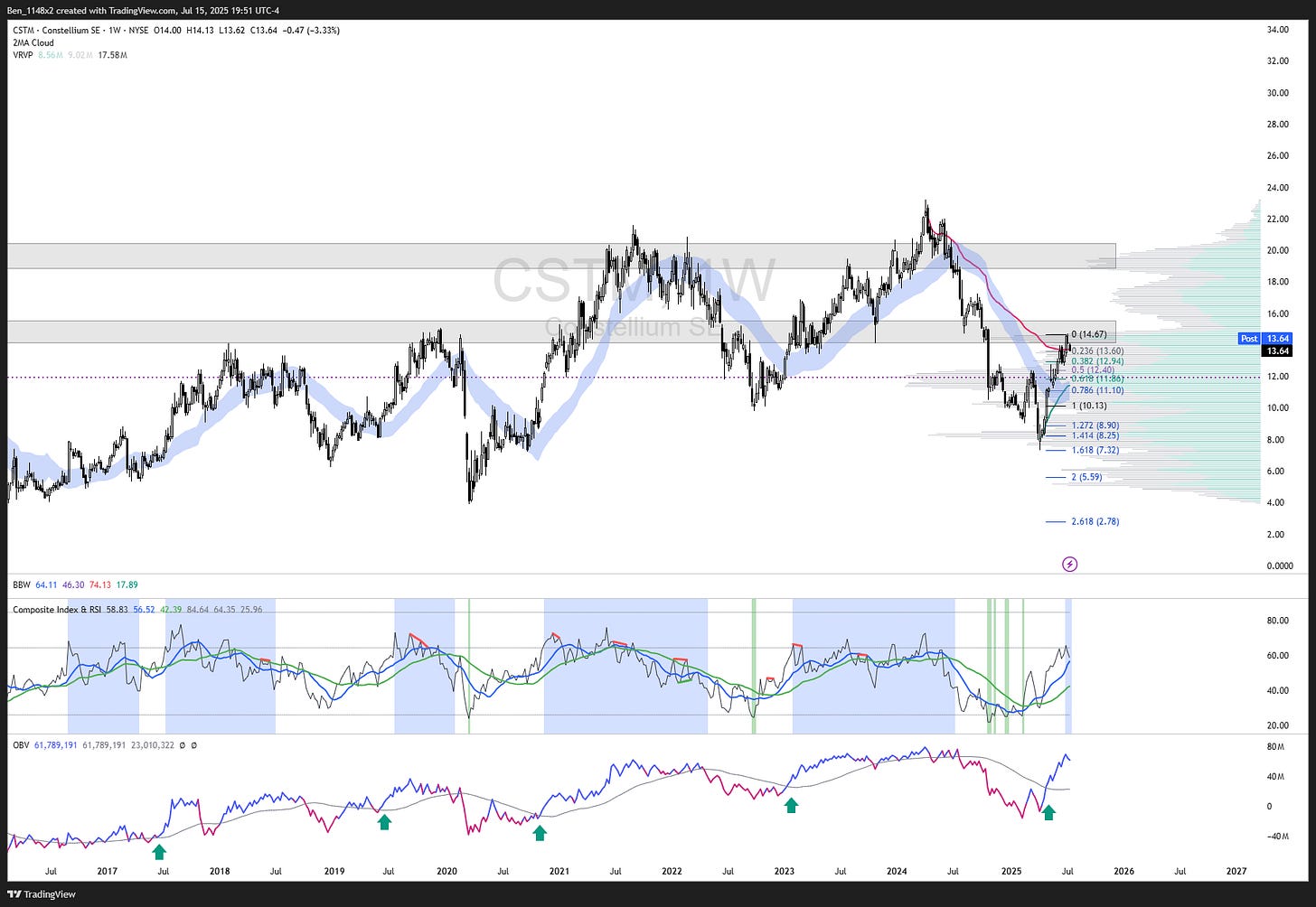Click the green OBV arrow near Jul 2017
The image size is (1316, 907).
point(159,851)
